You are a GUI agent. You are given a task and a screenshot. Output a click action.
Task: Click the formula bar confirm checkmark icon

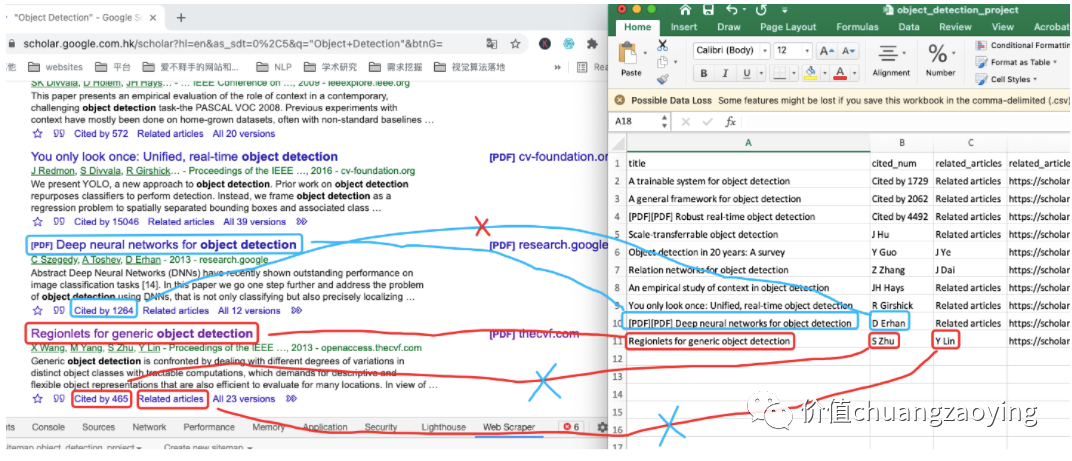click(708, 122)
